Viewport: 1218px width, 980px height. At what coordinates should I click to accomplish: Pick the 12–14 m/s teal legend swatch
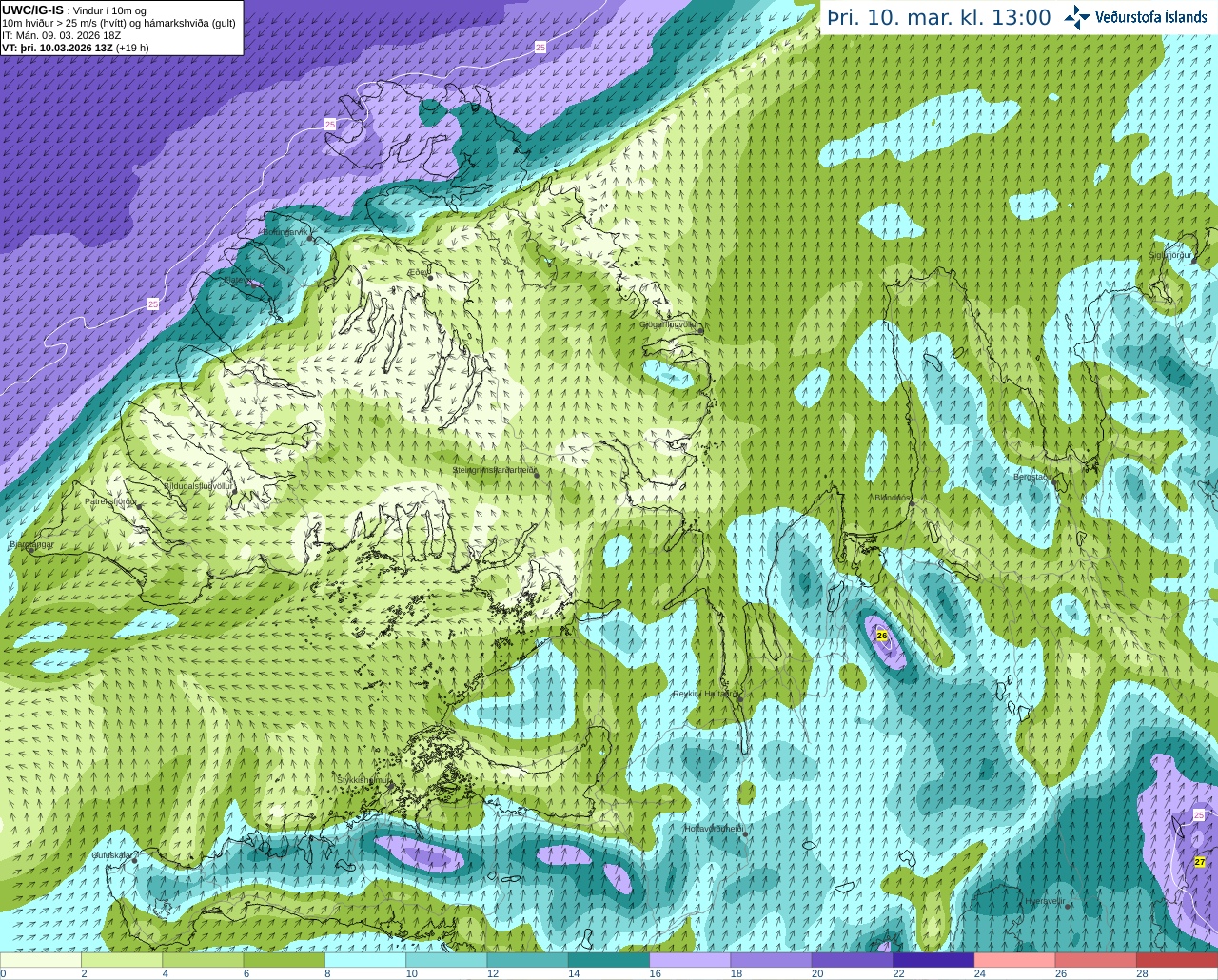pyautogui.click(x=527, y=960)
